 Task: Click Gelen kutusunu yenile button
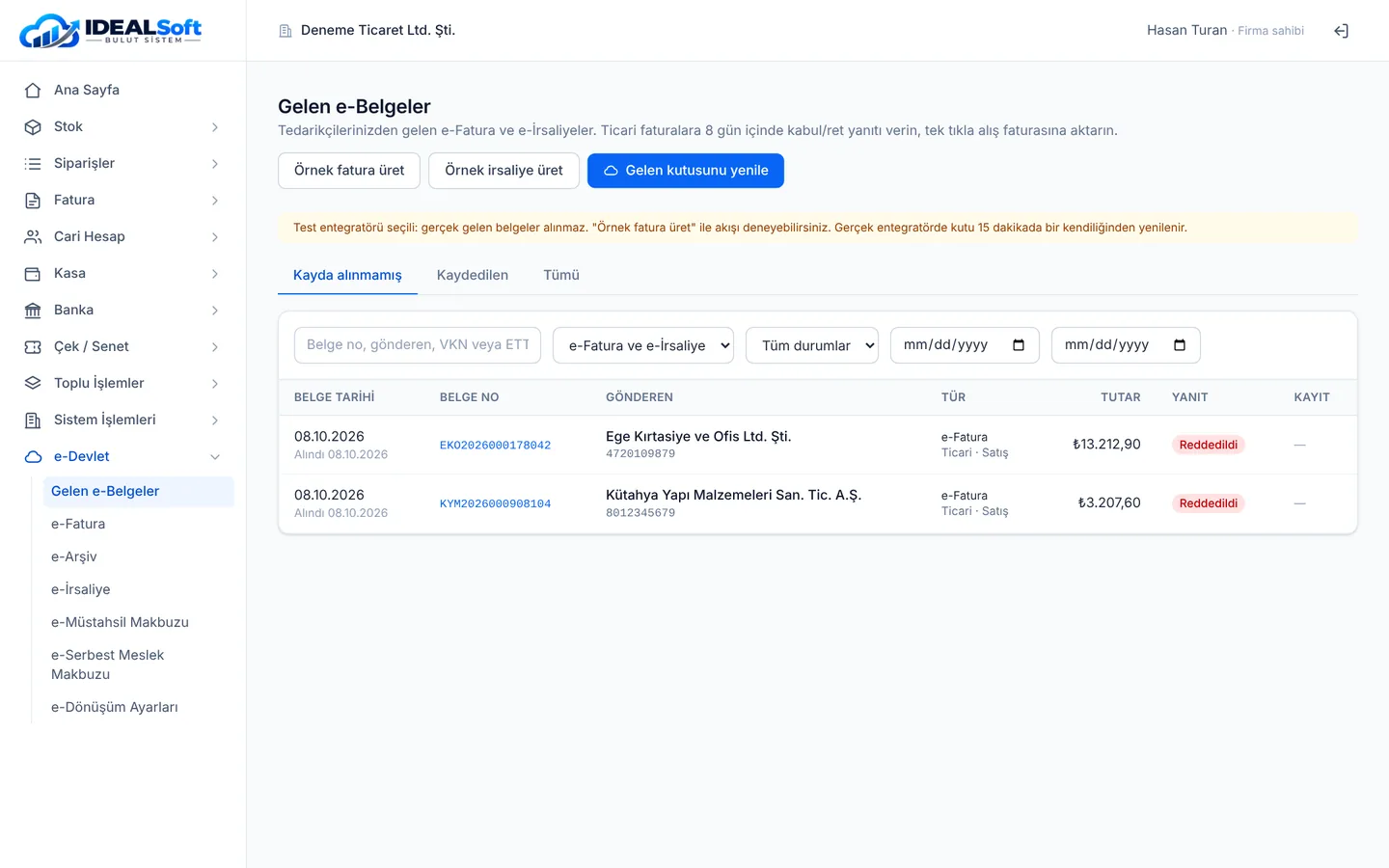coord(686,171)
